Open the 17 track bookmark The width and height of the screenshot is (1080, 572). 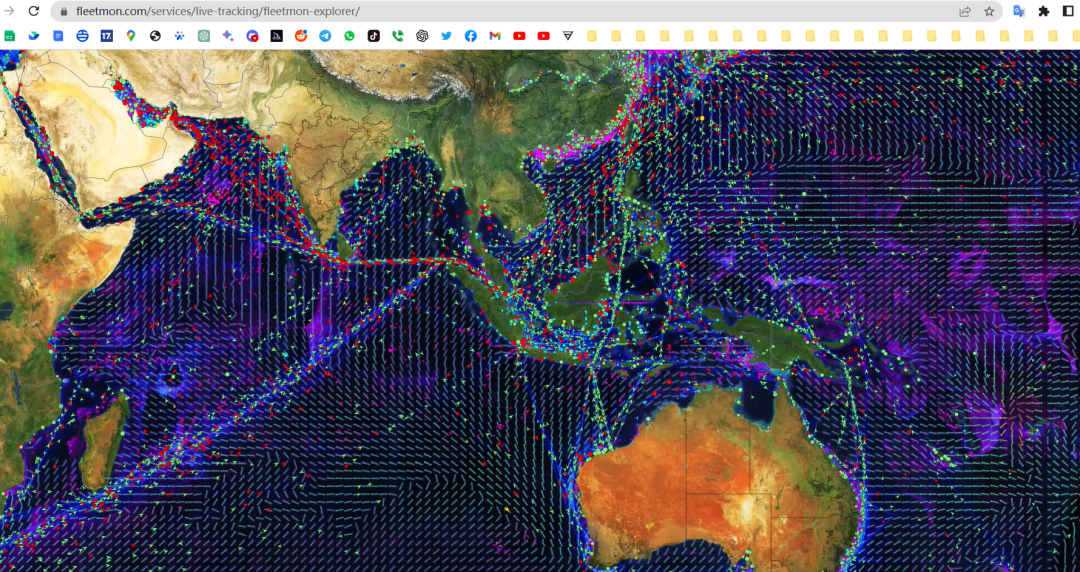point(107,36)
